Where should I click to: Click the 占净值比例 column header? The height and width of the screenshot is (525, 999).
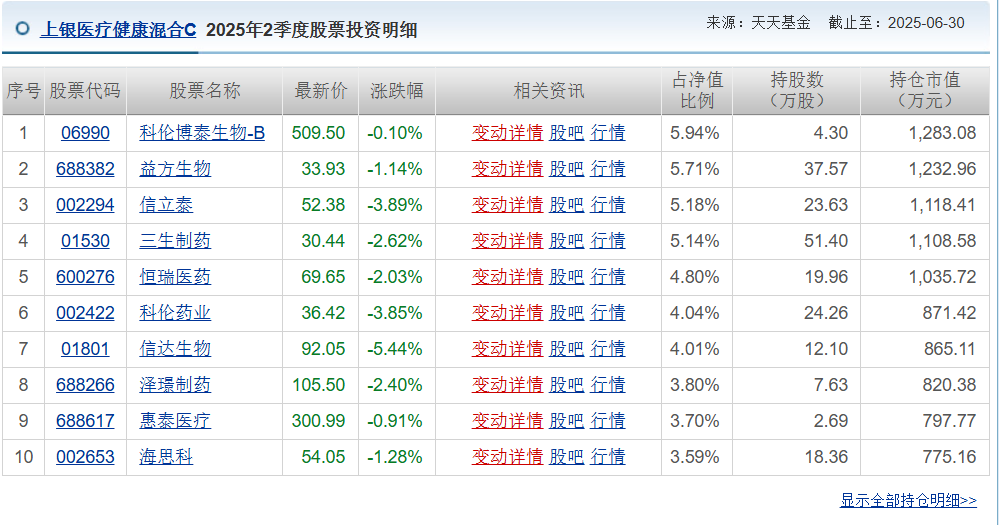[697, 90]
